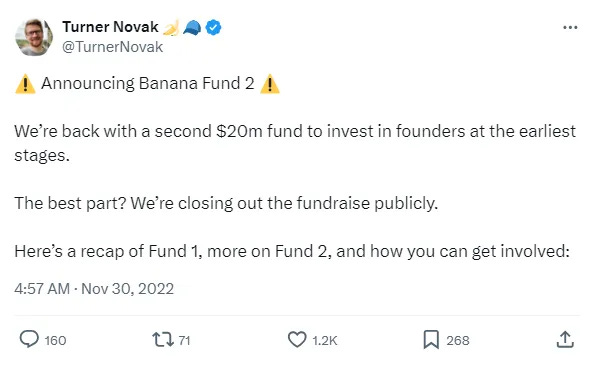Image resolution: width=596 pixels, height=370 pixels.
Task: Click the Turner Novak display name
Action: 110,27
